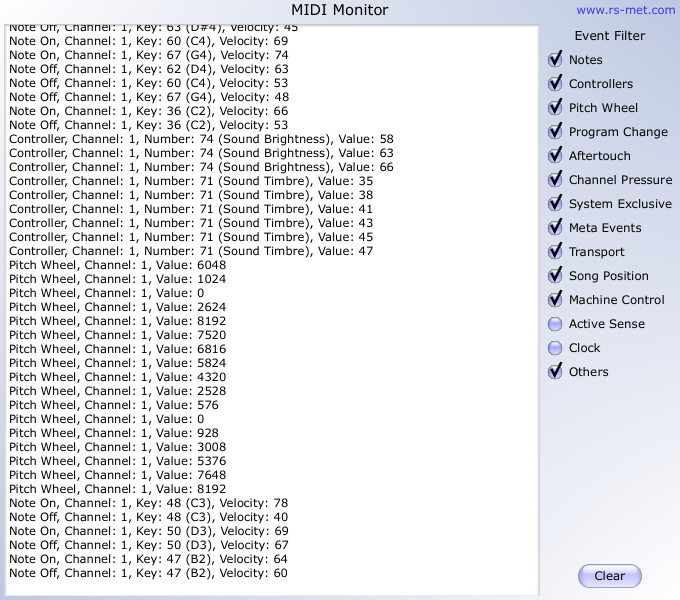Disable Channel Pressure filtering
The image size is (680, 600).
coord(555,180)
